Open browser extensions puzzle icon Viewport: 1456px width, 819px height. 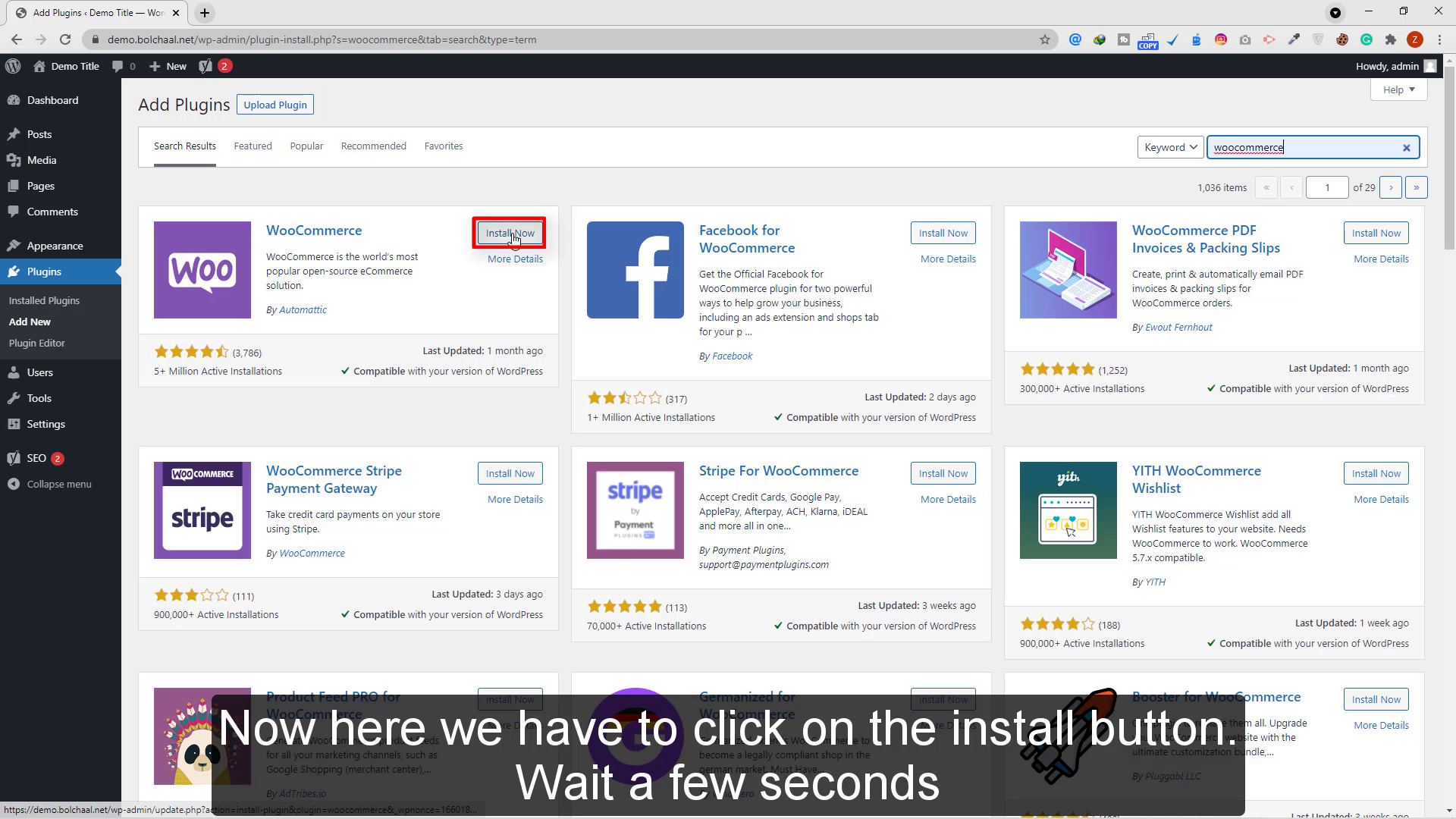click(1390, 39)
